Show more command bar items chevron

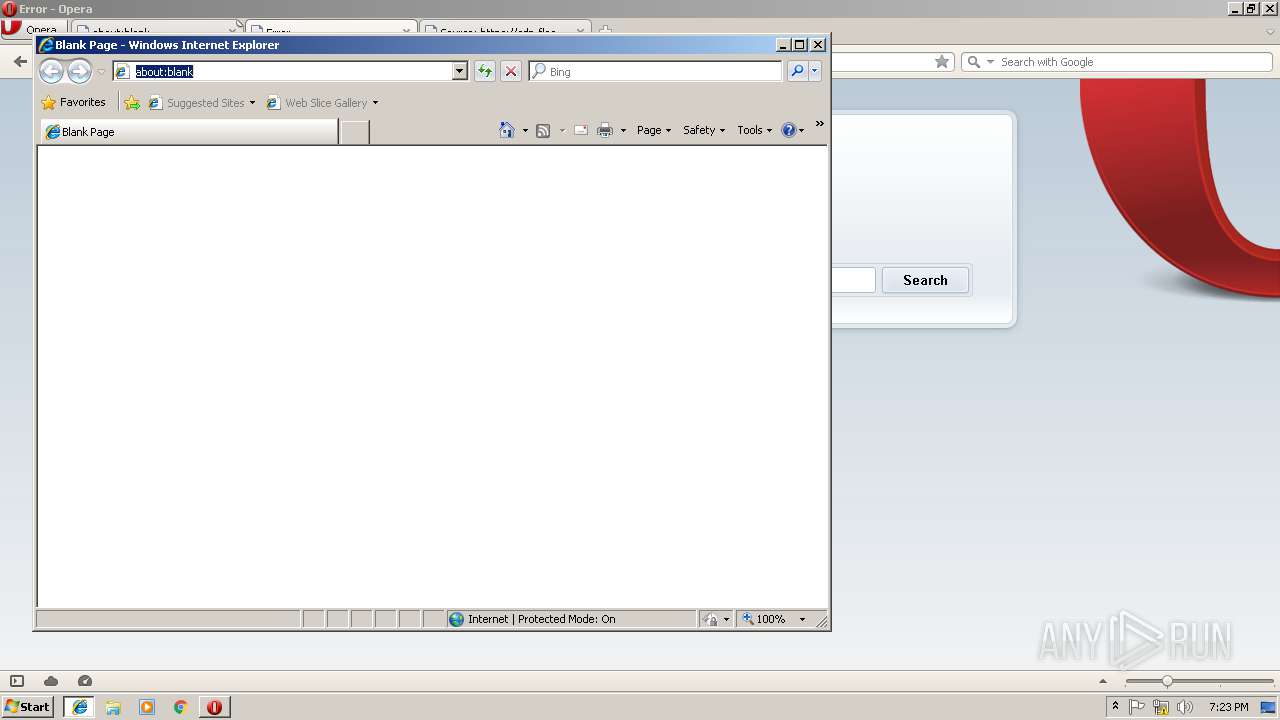coord(820,124)
